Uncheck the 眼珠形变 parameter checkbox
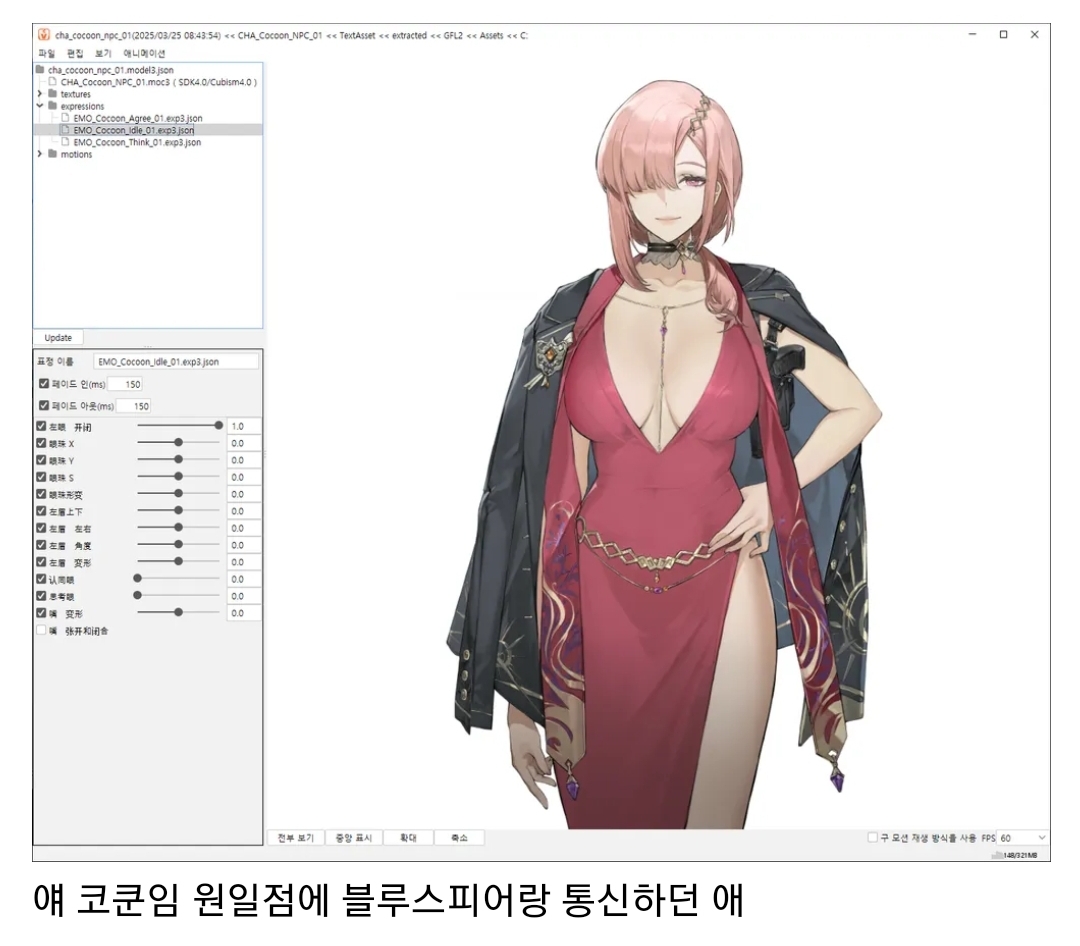1080x946 pixels. [41, 494]
